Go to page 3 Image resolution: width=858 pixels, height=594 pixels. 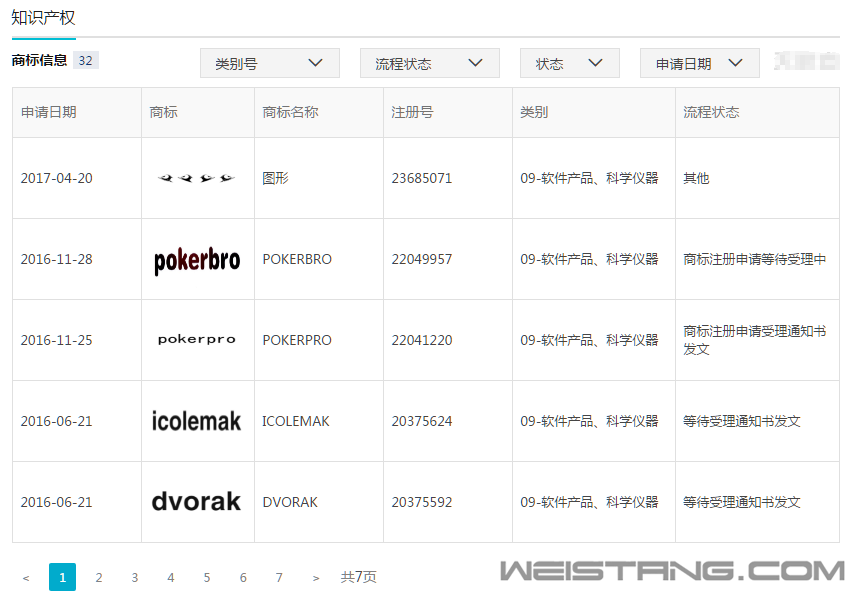point(135,578)
